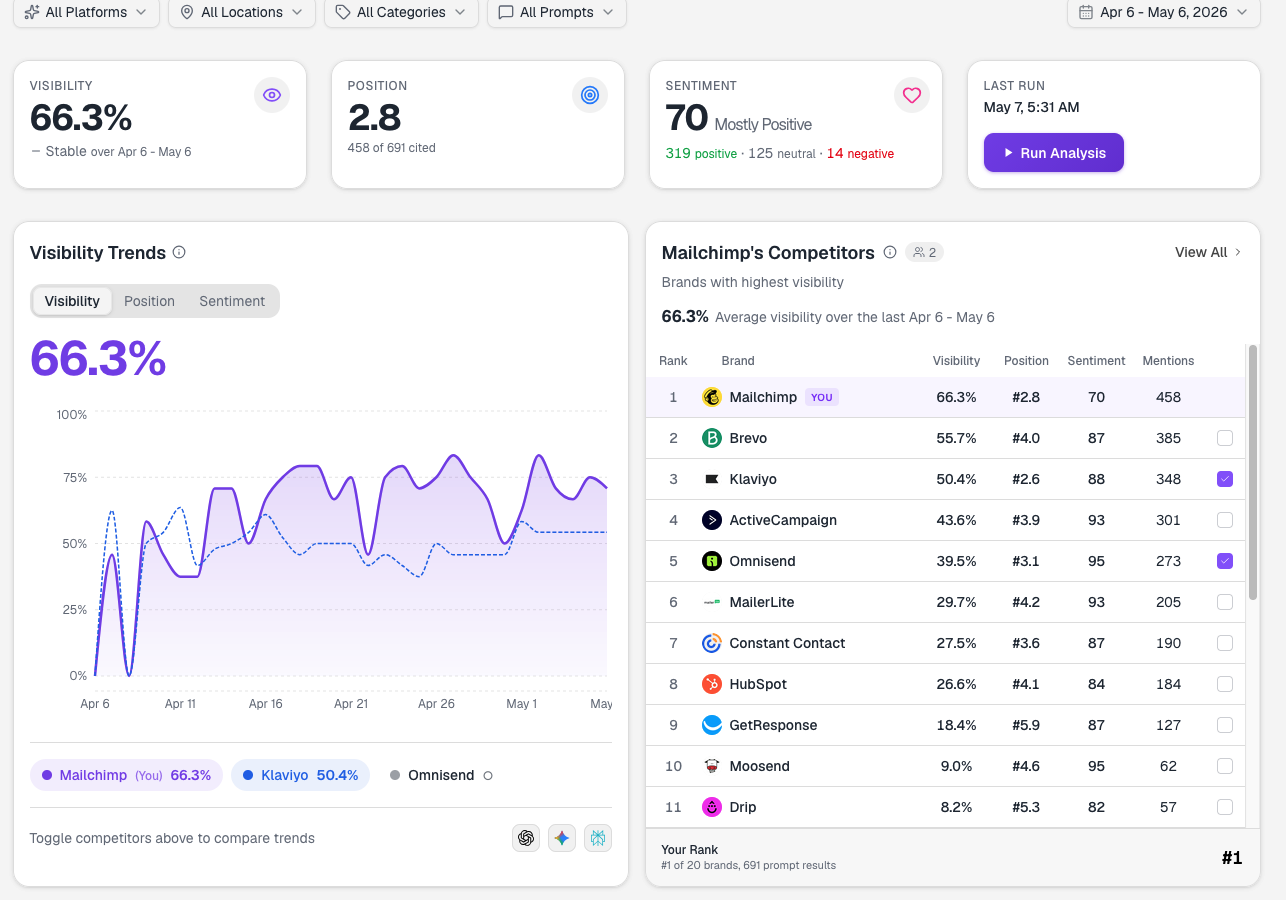
Task: Switch to the Visibility trend tab
Action: coord(72,301)
